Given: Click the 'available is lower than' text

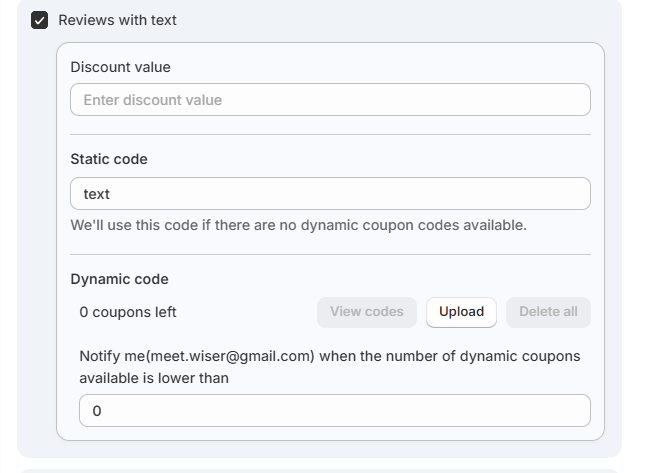Looking at the screenshot, I should (x=154, y=378).
